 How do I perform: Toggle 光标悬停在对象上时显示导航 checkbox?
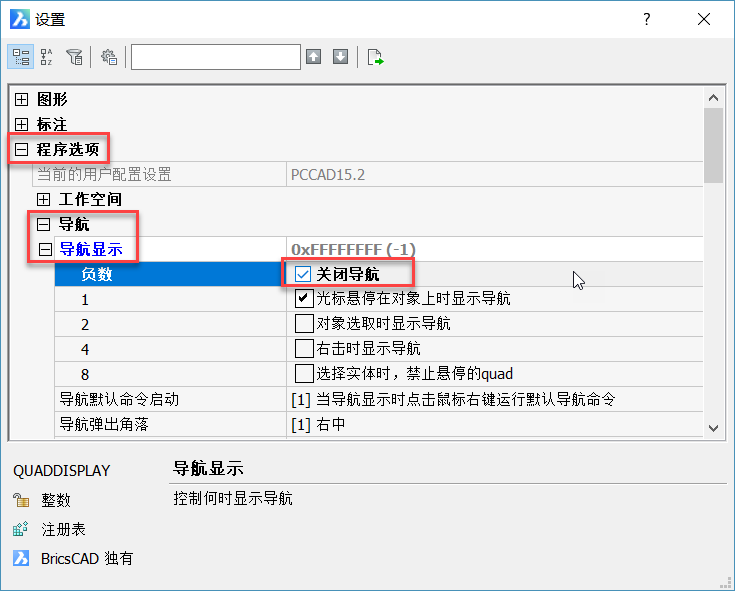click(x=305, y=298)
